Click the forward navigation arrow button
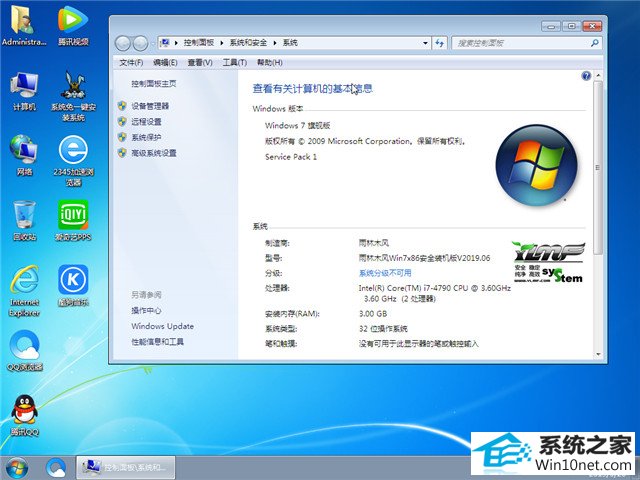This screenshot has width=640, height=480. pyautogui.click(x=140, y=43)
